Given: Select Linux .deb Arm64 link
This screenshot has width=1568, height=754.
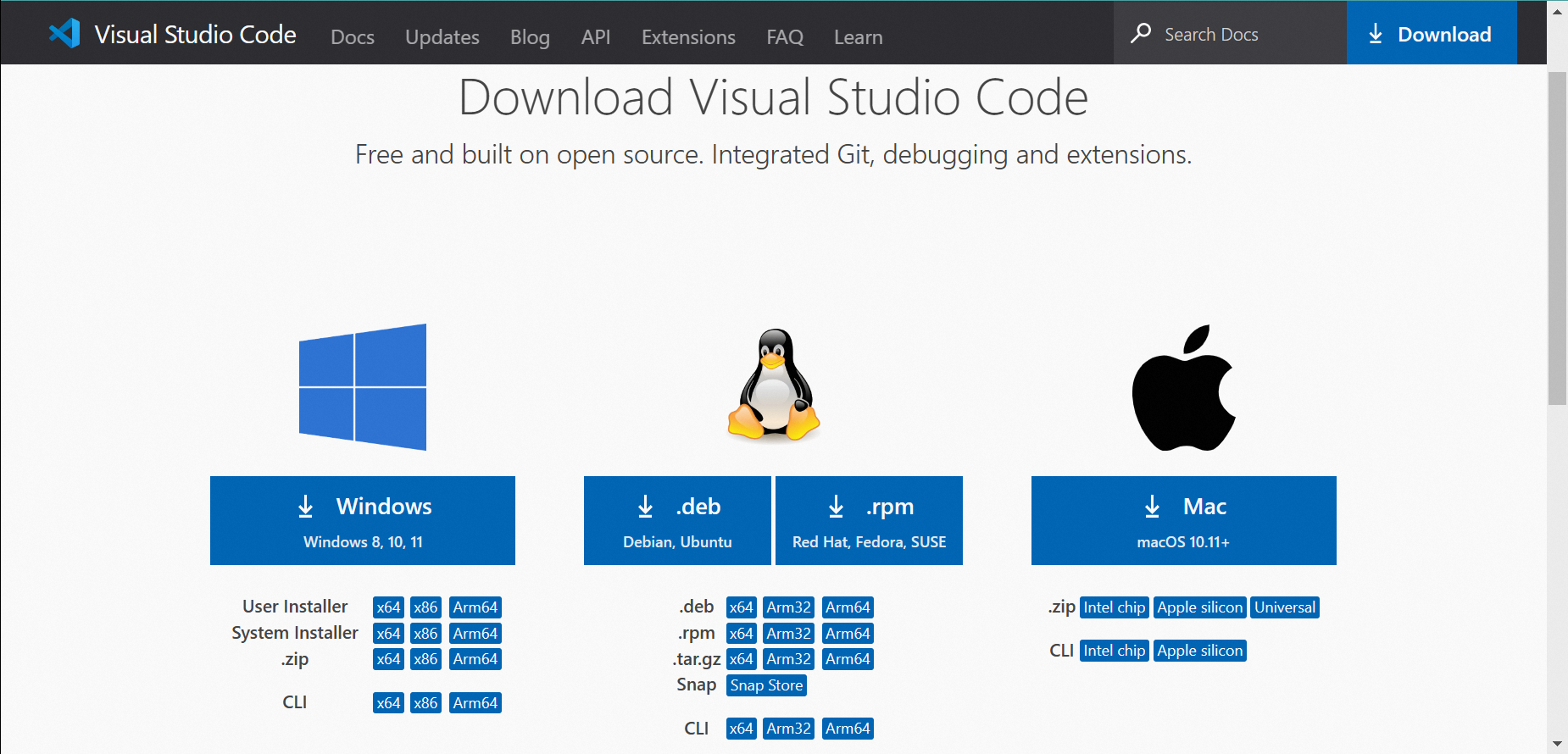Looking at the screenshot, I should (x=848, y=607).
